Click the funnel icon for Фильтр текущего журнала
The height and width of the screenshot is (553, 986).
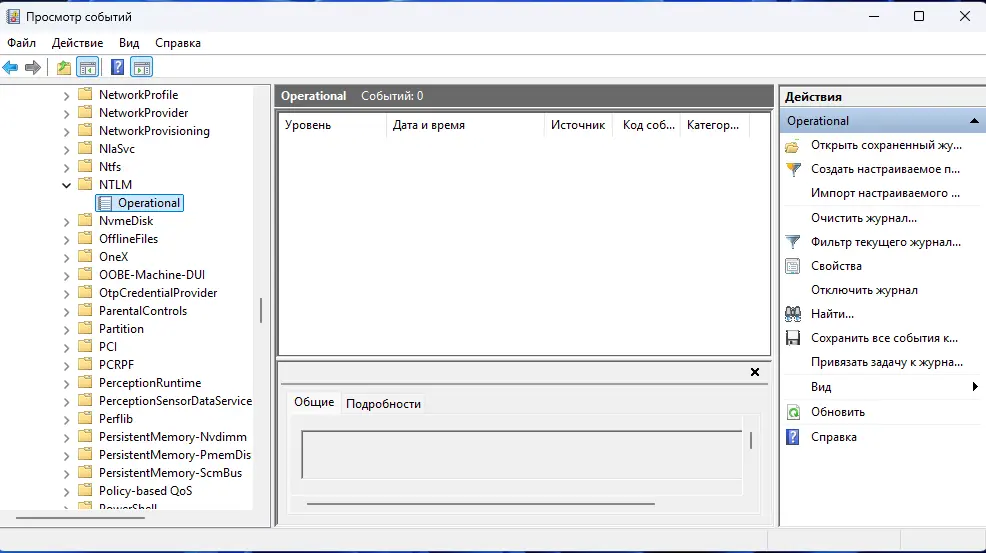coord(793,242)
